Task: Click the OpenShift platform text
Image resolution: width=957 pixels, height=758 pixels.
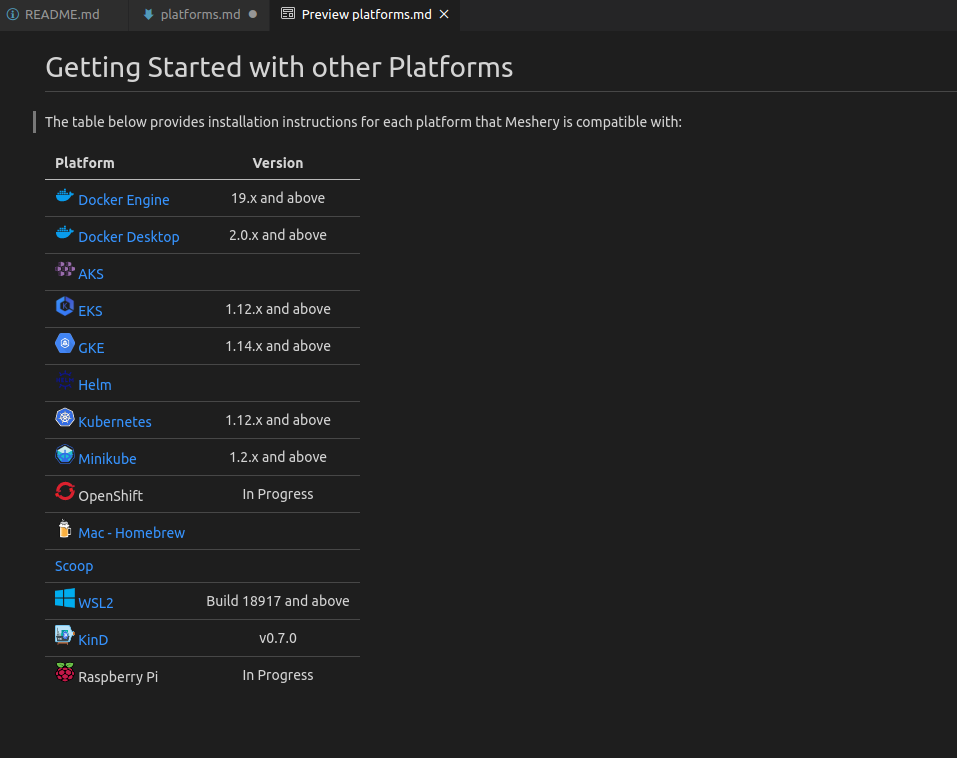Action: pos(110,496)
